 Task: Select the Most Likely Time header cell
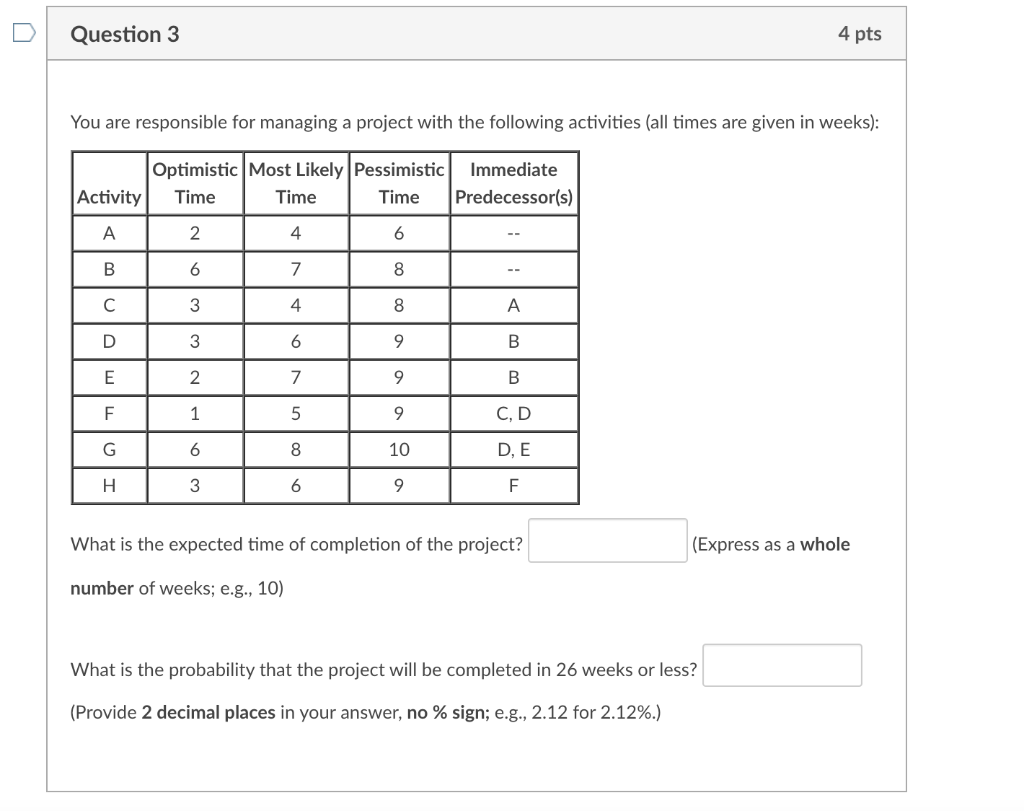tap(296, 183)
